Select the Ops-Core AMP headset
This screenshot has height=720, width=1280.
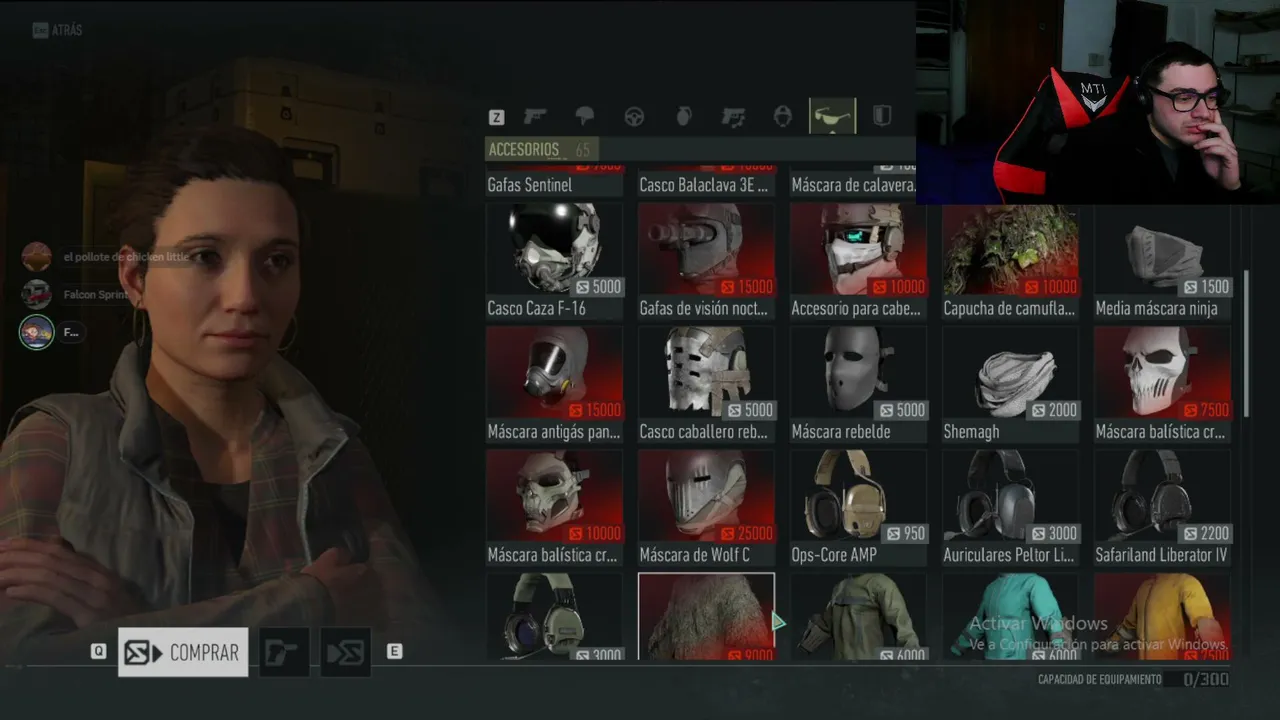coord(858,507)
